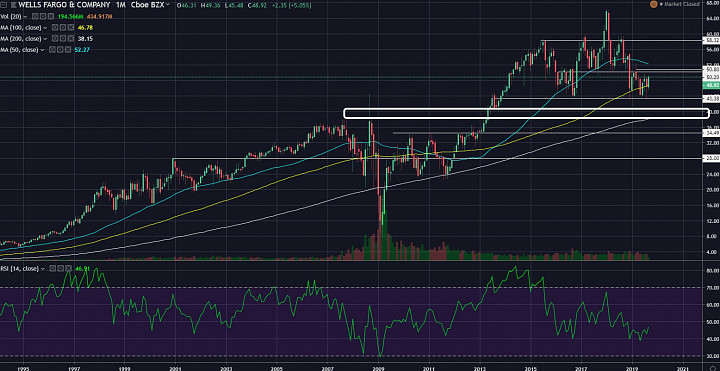Click the green 194.566M volume value
The height and width of the screenshot is (371, 720).
(x=71, y=17)
